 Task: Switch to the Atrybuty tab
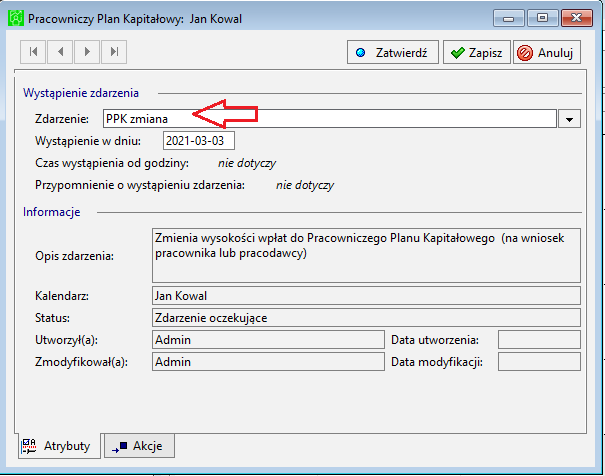tap(59, 446)
